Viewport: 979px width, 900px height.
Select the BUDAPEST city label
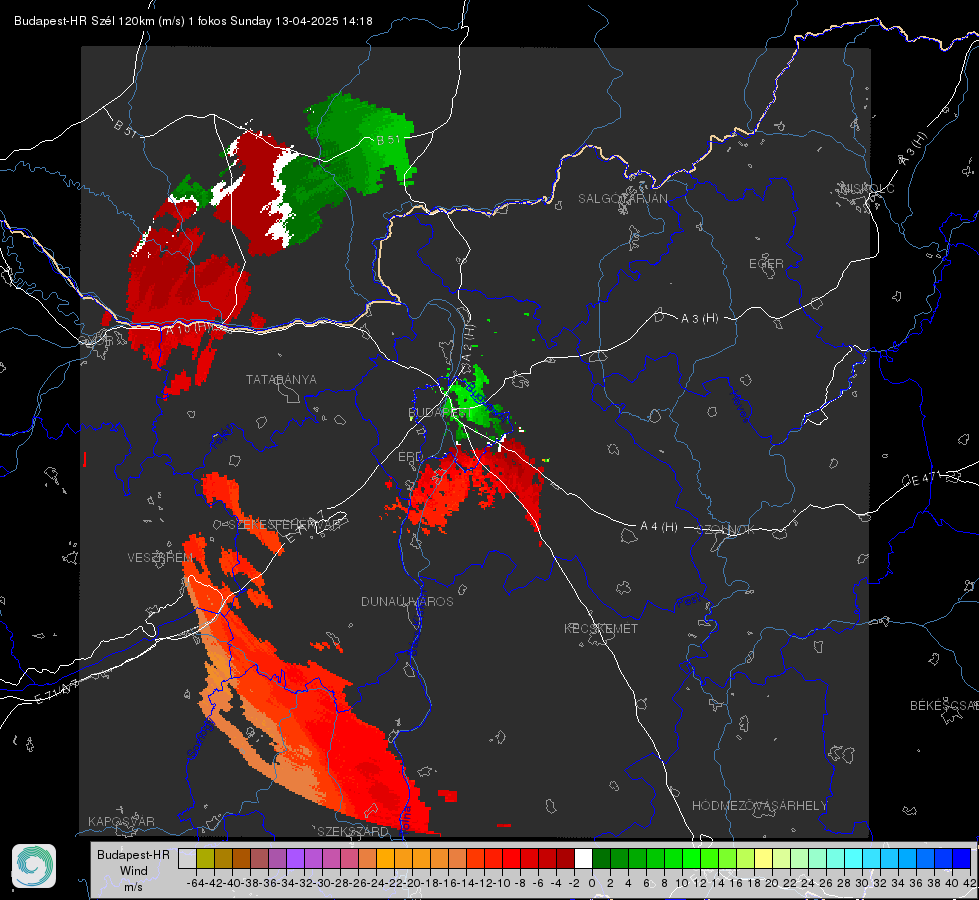pyautogui.click(x=439, y=413)
